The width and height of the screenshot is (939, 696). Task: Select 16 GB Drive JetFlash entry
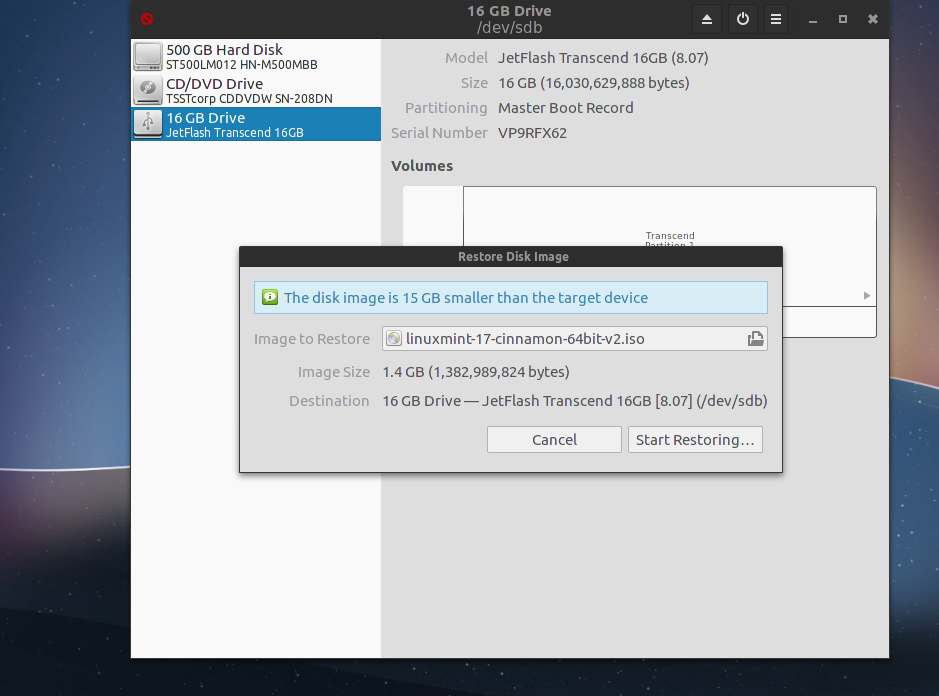click(x=256, y=124)
